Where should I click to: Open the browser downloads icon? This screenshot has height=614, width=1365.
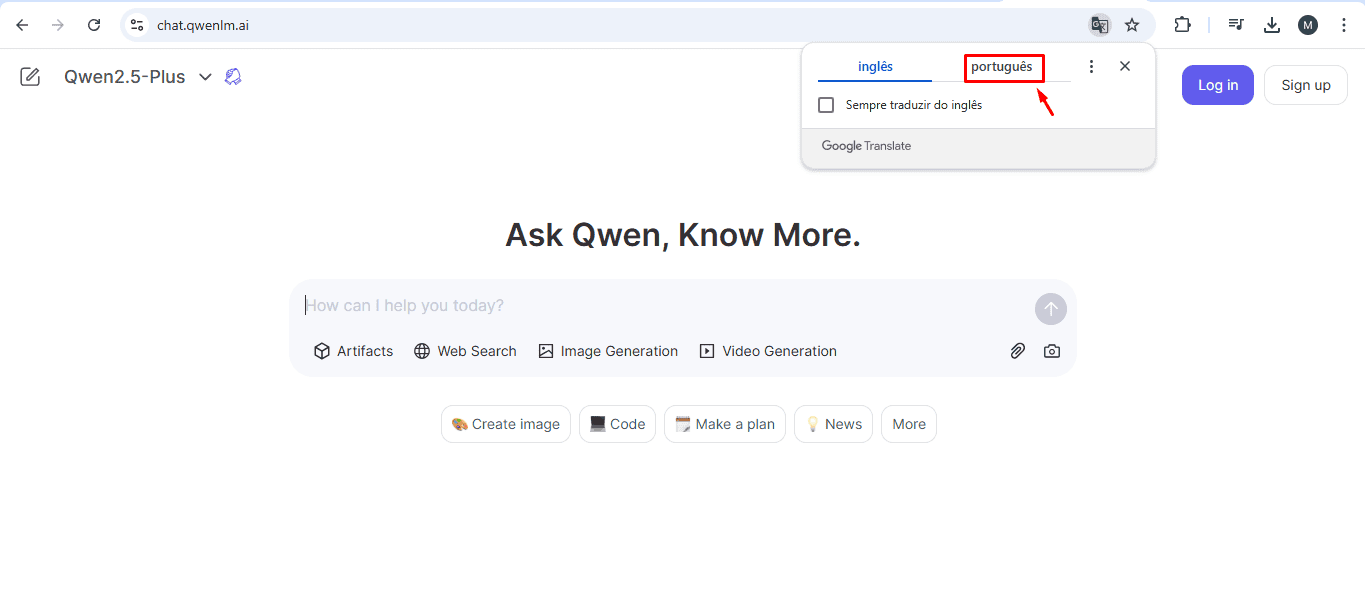1272,25
